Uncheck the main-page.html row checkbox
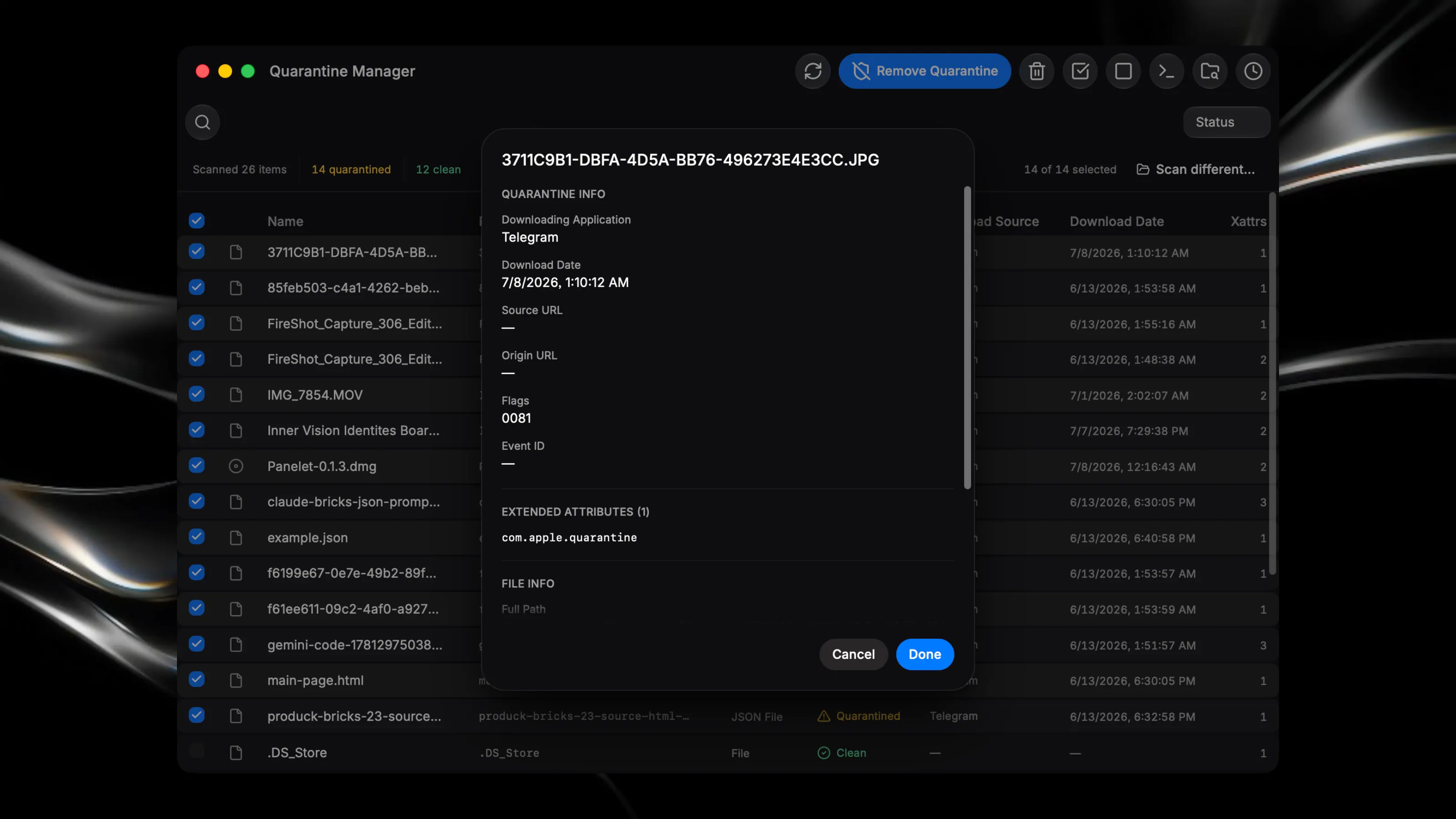The image size is (1456, 819). pyautogui.click(x=197, y=679)
